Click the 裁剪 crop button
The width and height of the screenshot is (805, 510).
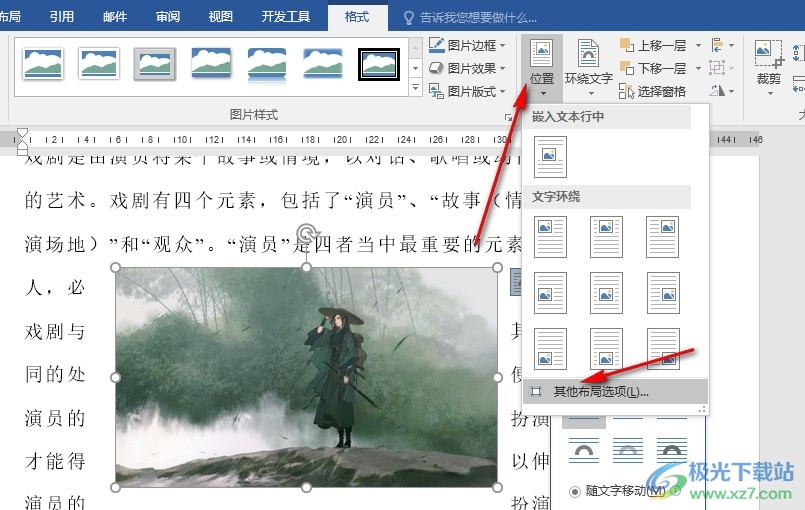tap(769, 68)
